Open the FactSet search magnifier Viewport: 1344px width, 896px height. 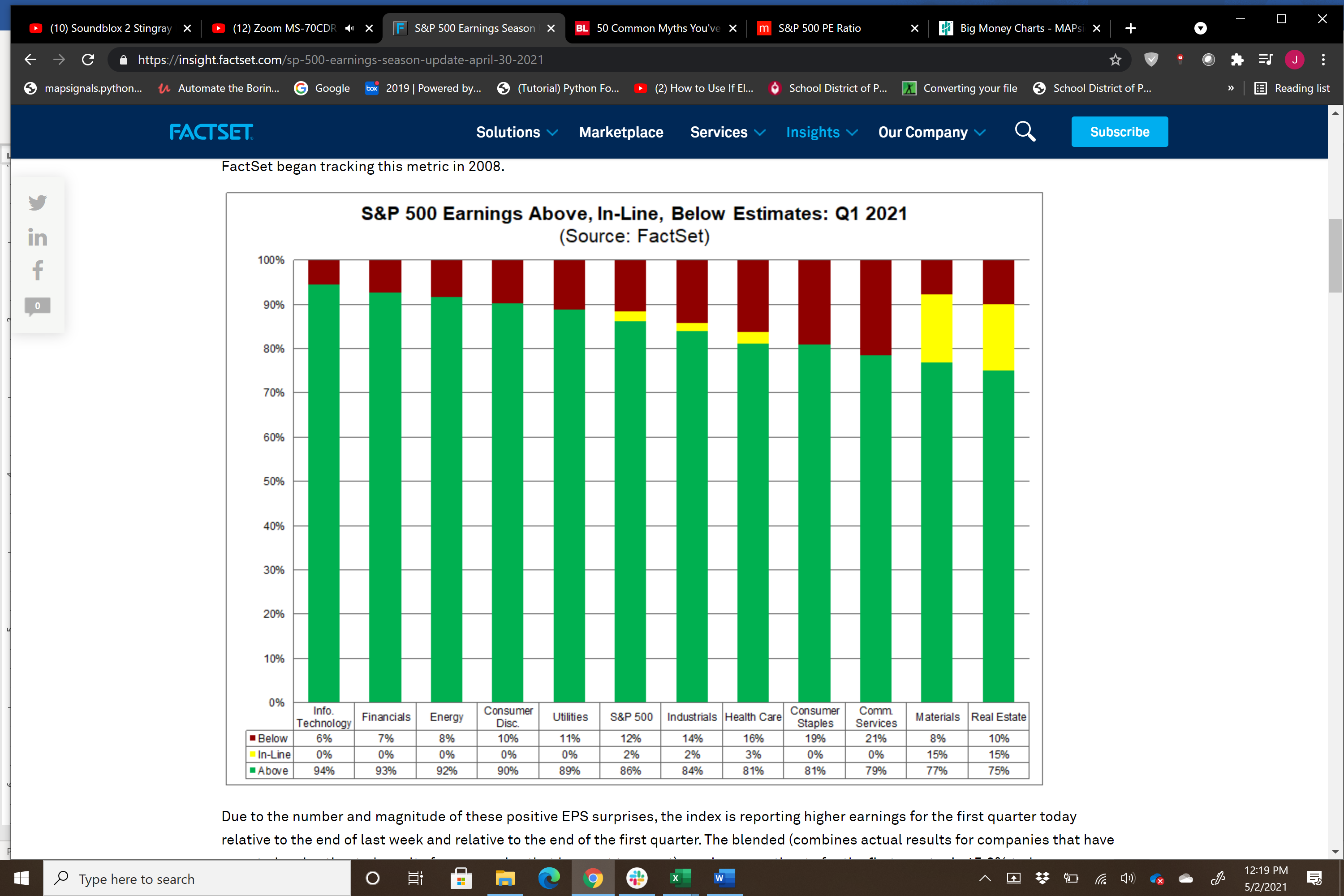click(x=1025, y=131)
